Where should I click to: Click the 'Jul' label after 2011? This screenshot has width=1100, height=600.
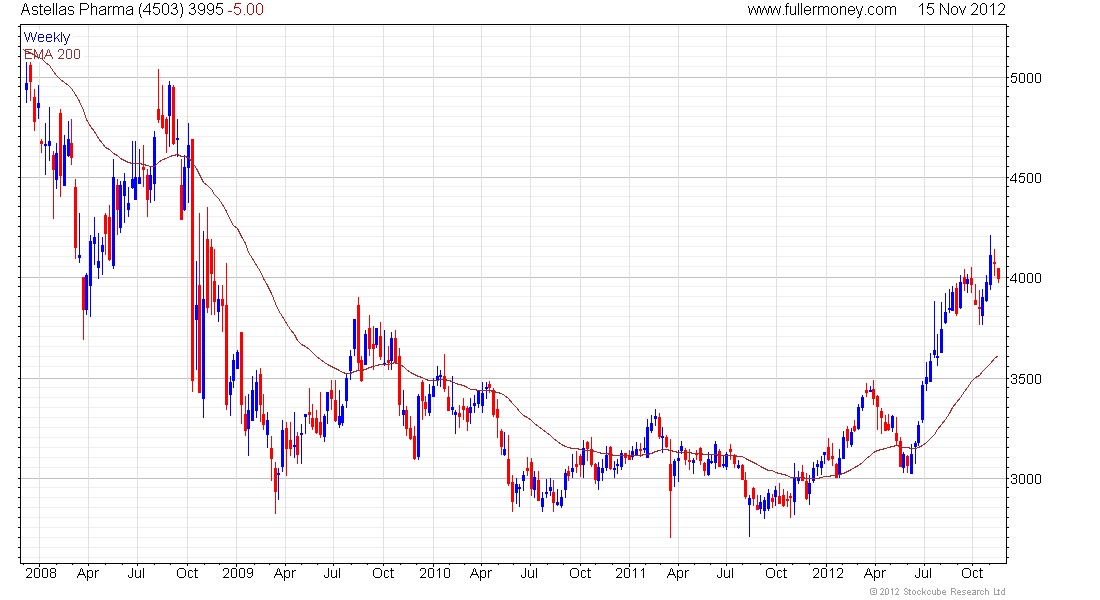[725, 573]
